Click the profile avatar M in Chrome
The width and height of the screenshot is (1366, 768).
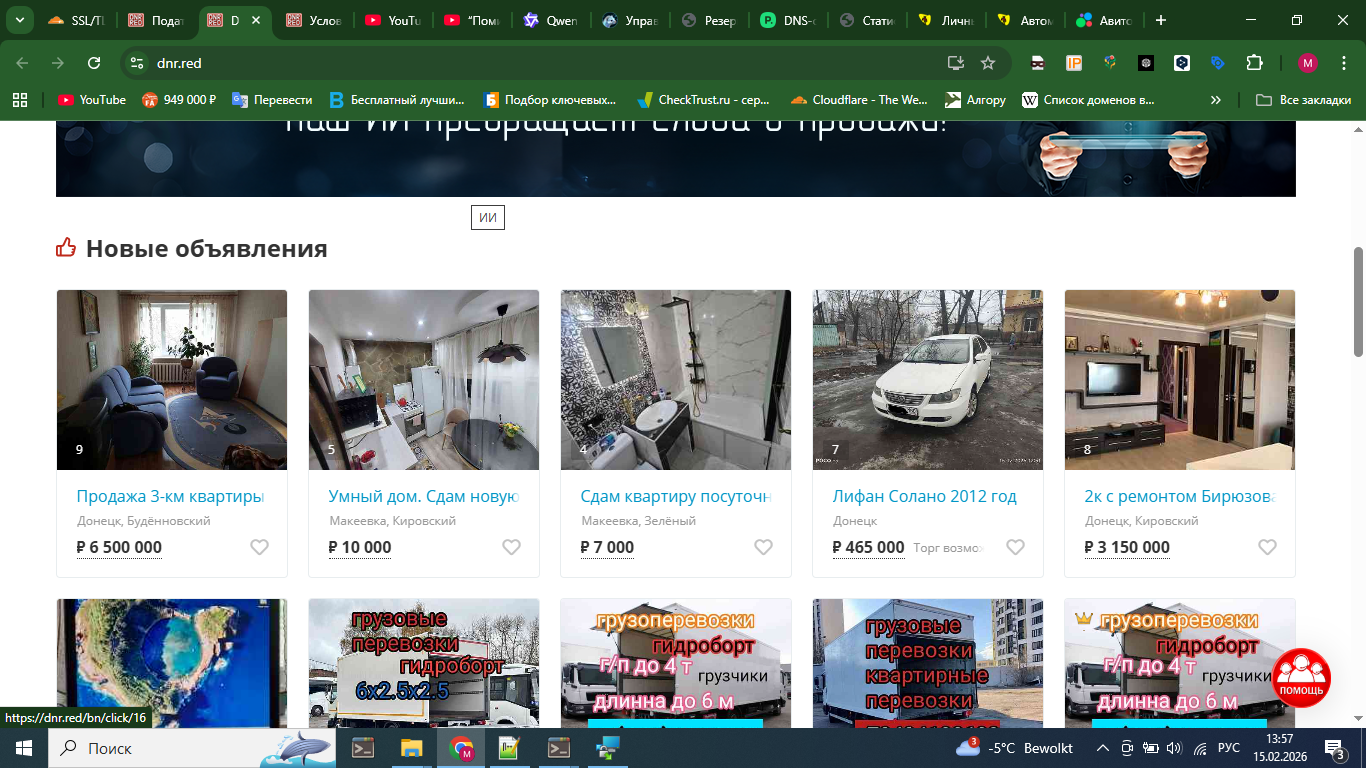click(x=1305, y=62)
